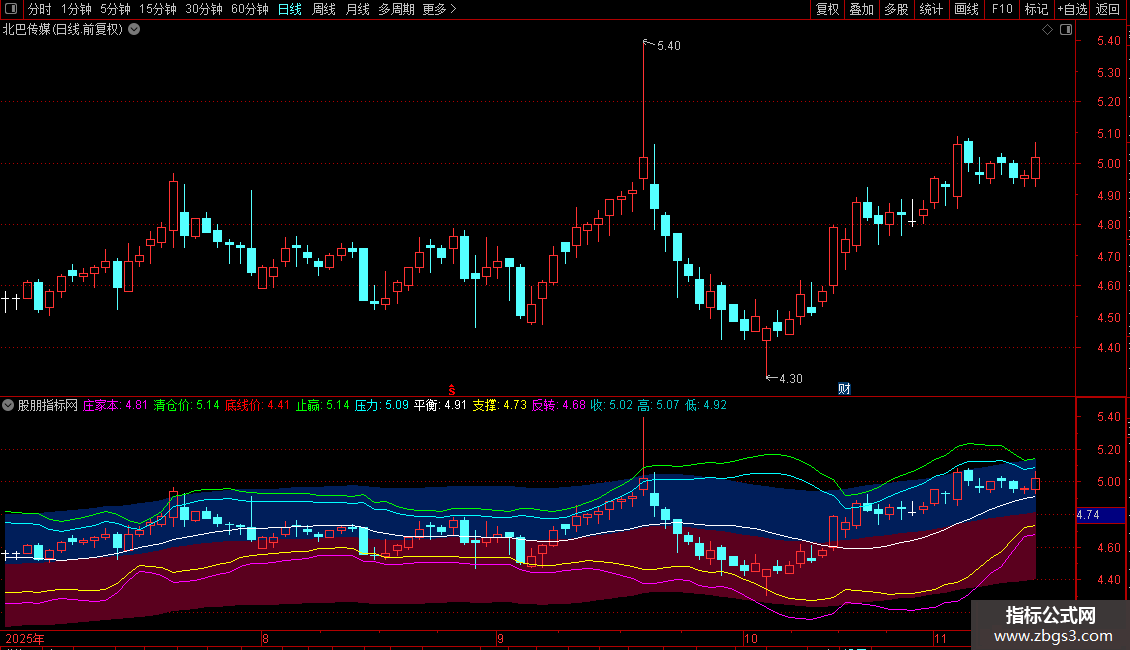Click the blue 财 financial marker icon

[844, 389]
